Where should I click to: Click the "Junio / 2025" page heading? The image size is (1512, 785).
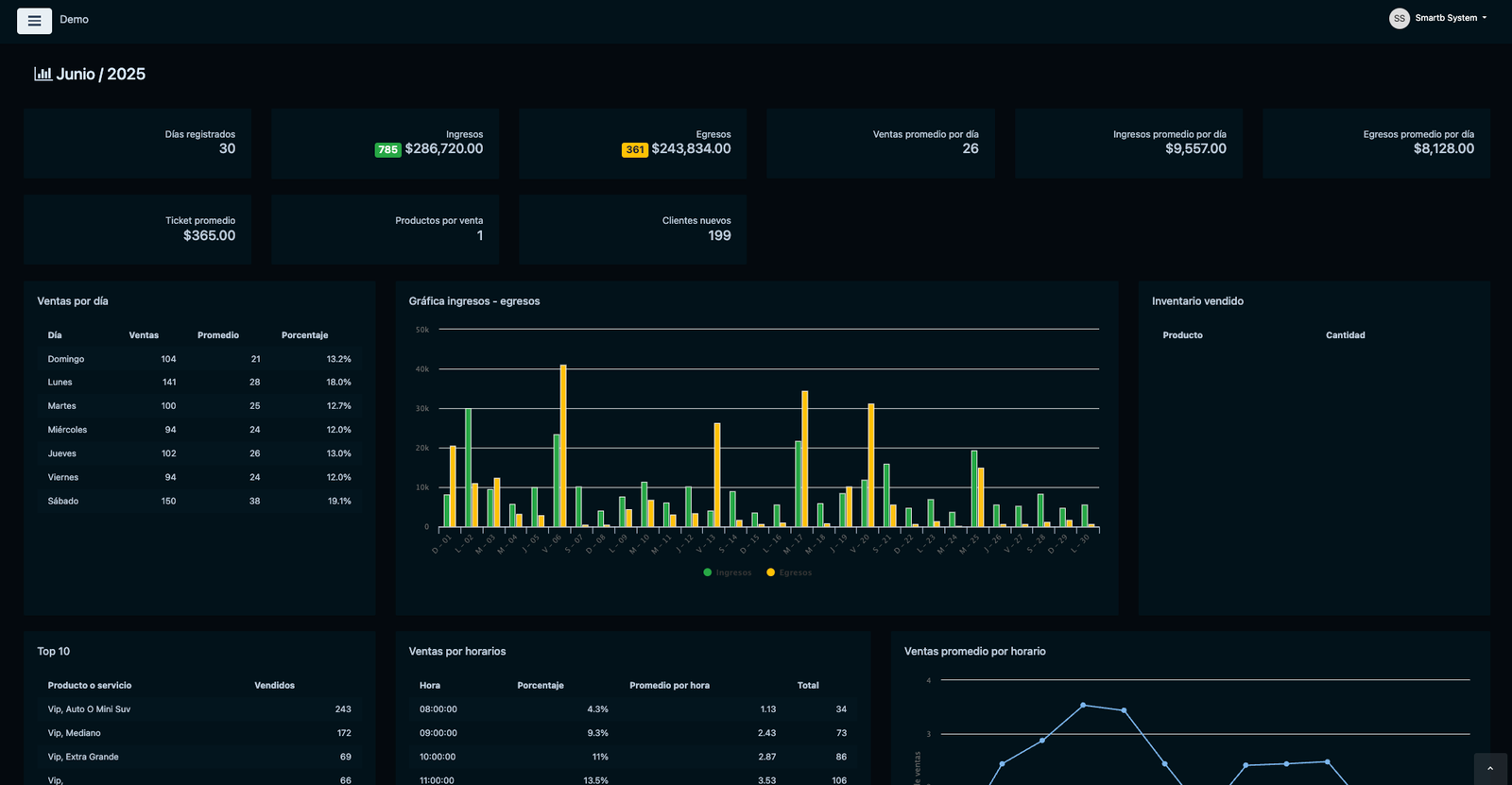pyautogui.click(x=100, y=74)
